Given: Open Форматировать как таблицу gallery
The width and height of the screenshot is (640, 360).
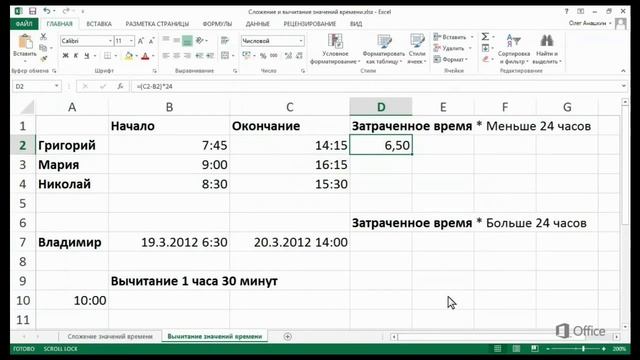Looking at the screenshot, I should pos(384,49).
